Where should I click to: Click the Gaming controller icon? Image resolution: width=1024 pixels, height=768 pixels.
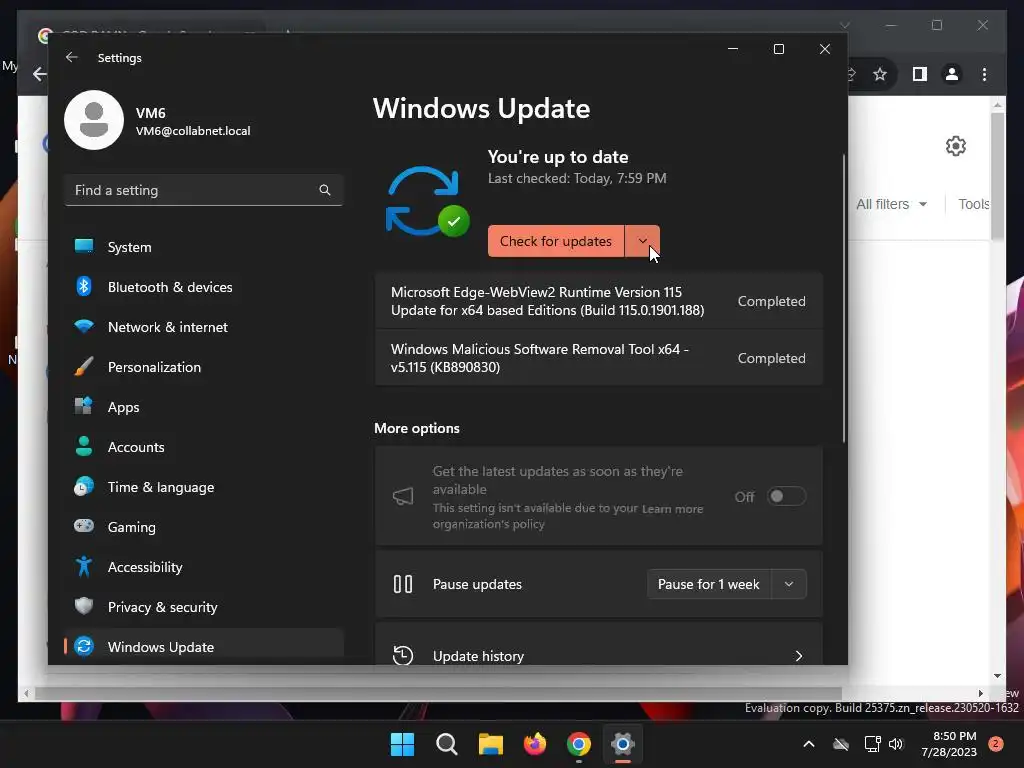(84, 526)
